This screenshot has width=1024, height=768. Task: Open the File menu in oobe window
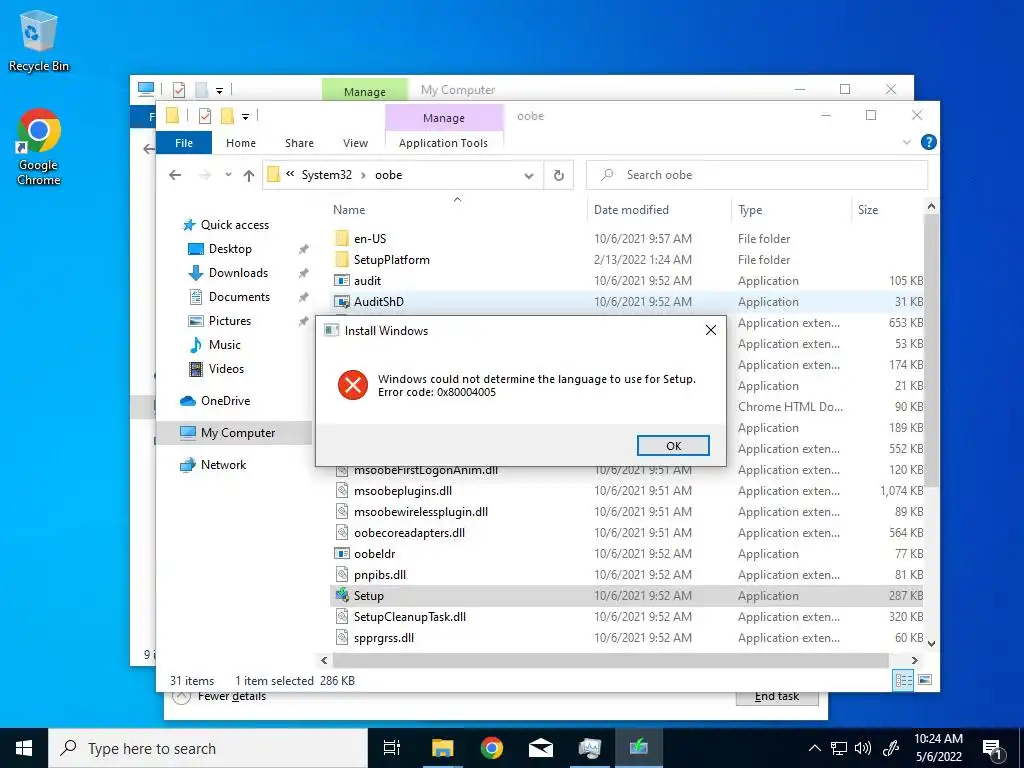[184, 143]
